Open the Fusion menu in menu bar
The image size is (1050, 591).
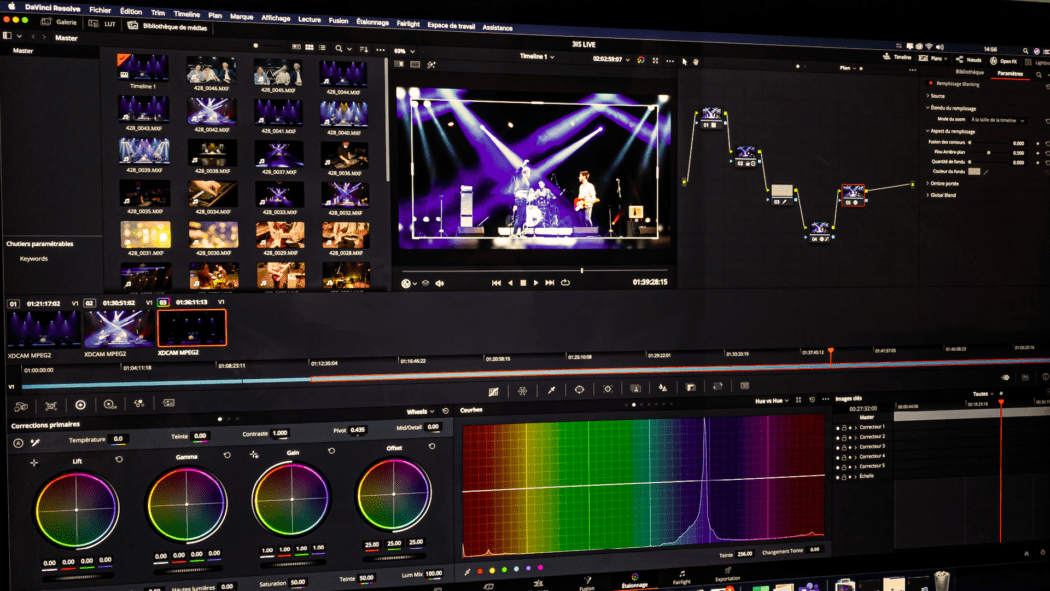coord(338,20)
